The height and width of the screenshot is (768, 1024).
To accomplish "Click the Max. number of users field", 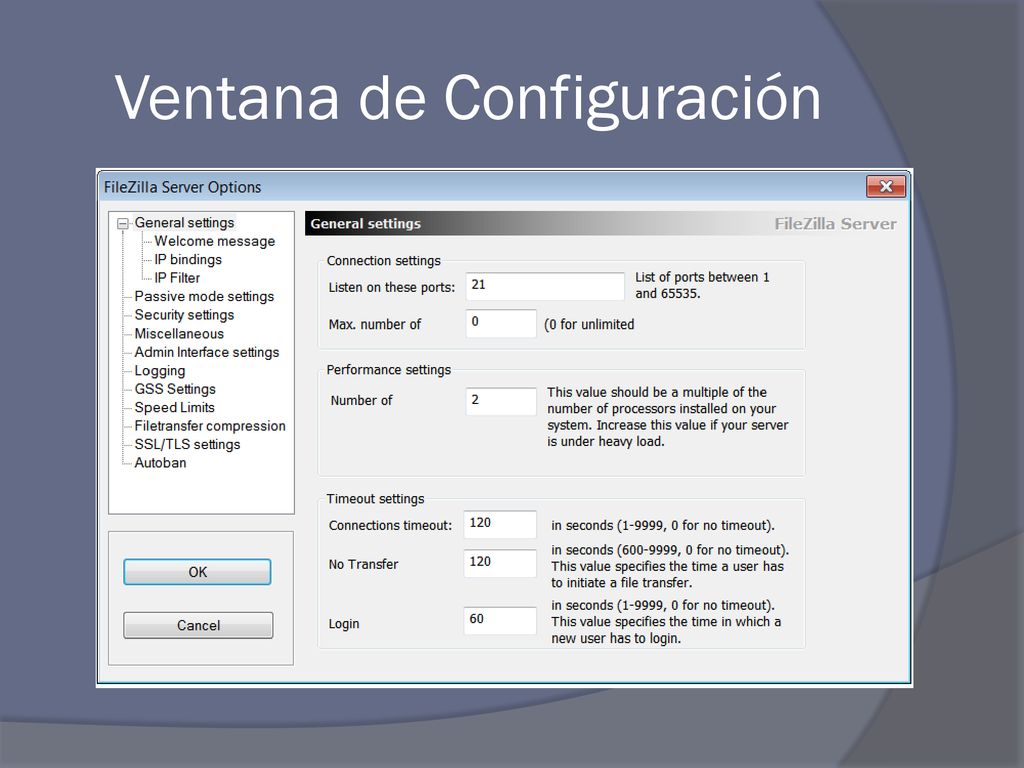I will (501, 323).
